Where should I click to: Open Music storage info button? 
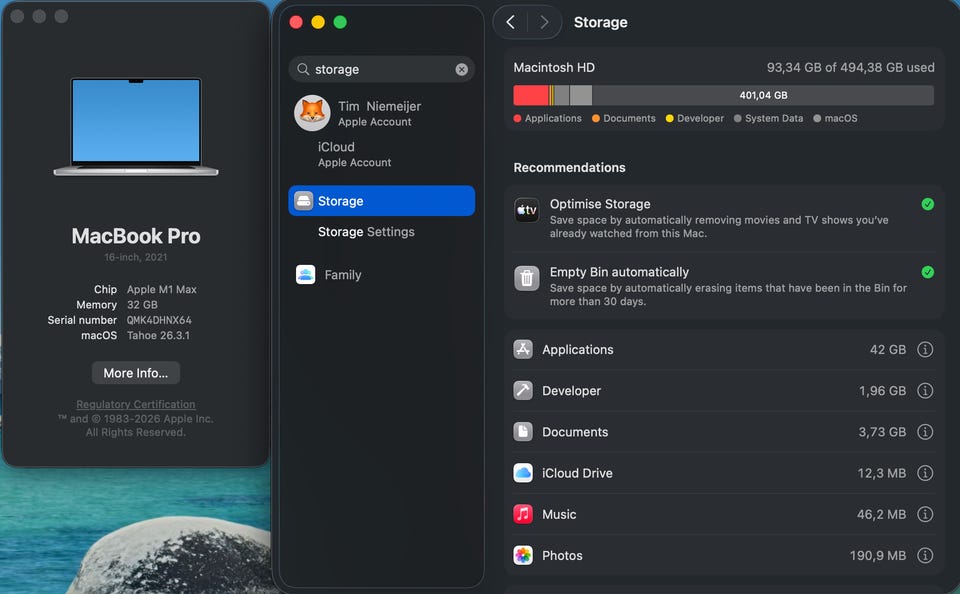(925, 514)
